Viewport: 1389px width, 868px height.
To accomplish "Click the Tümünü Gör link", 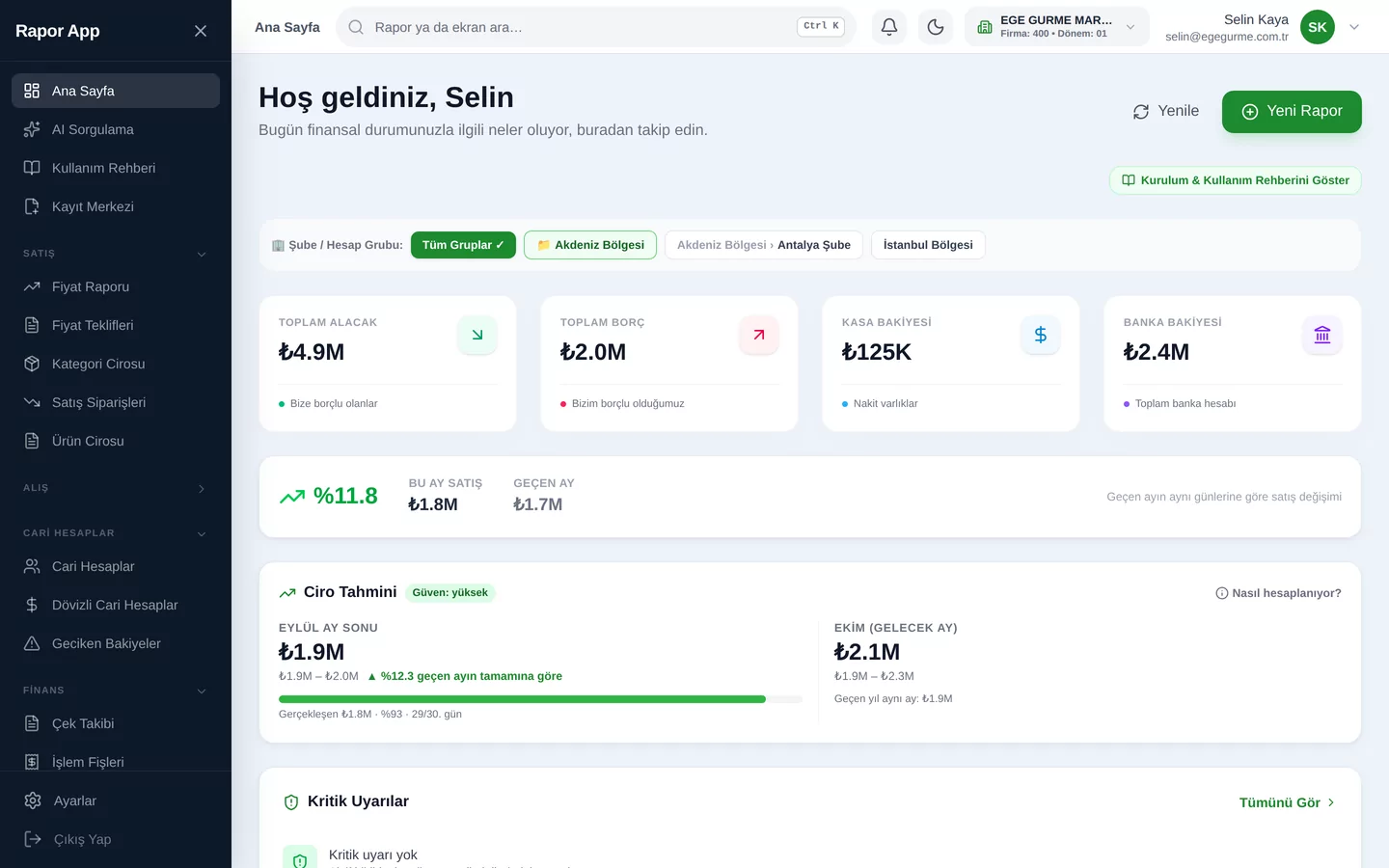I will tap(1288, 802).
